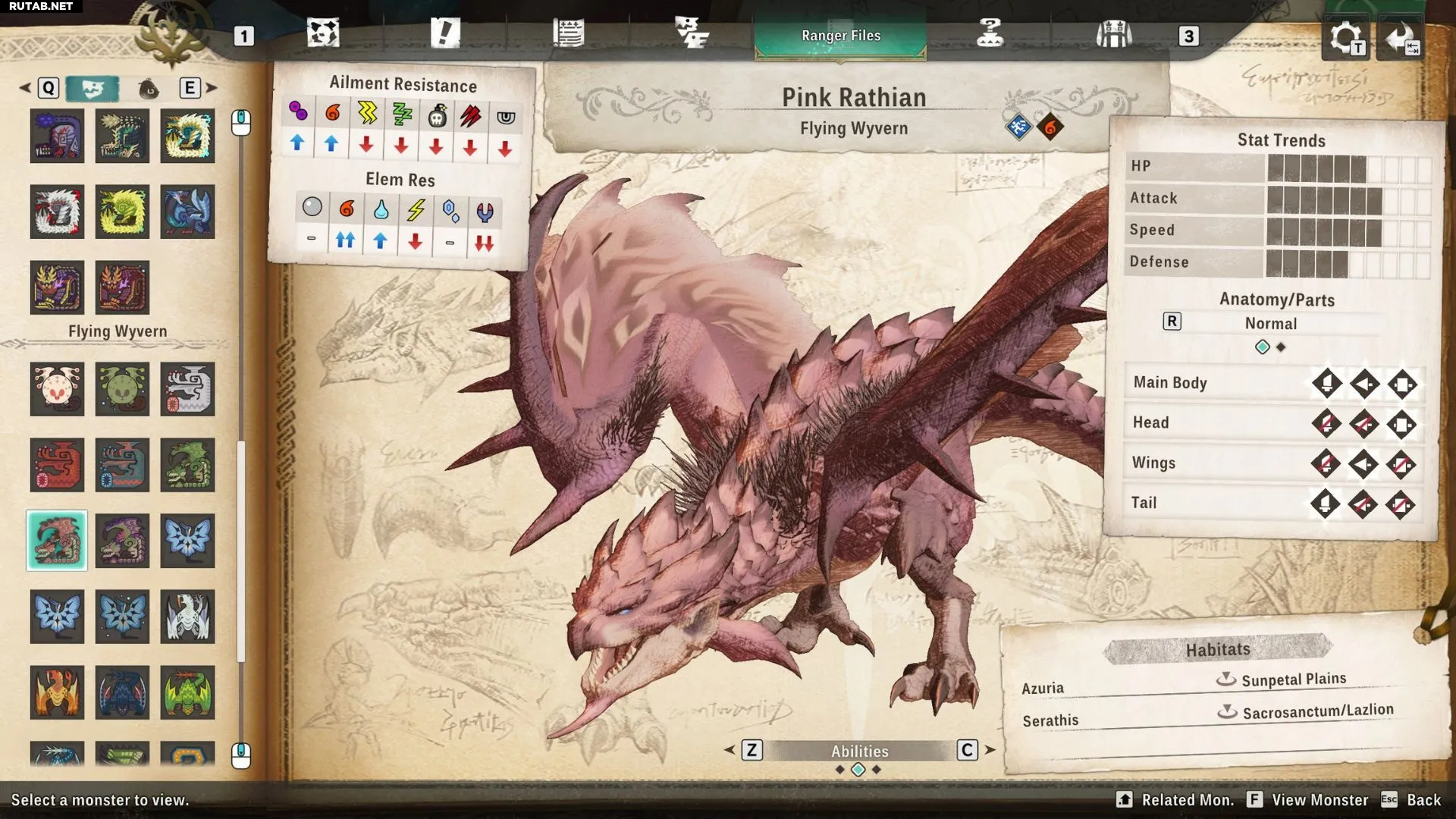Screen dimensions: 1456x819
Task: Open the exclamation mark tab icon
Action: [x=445, y=34]
